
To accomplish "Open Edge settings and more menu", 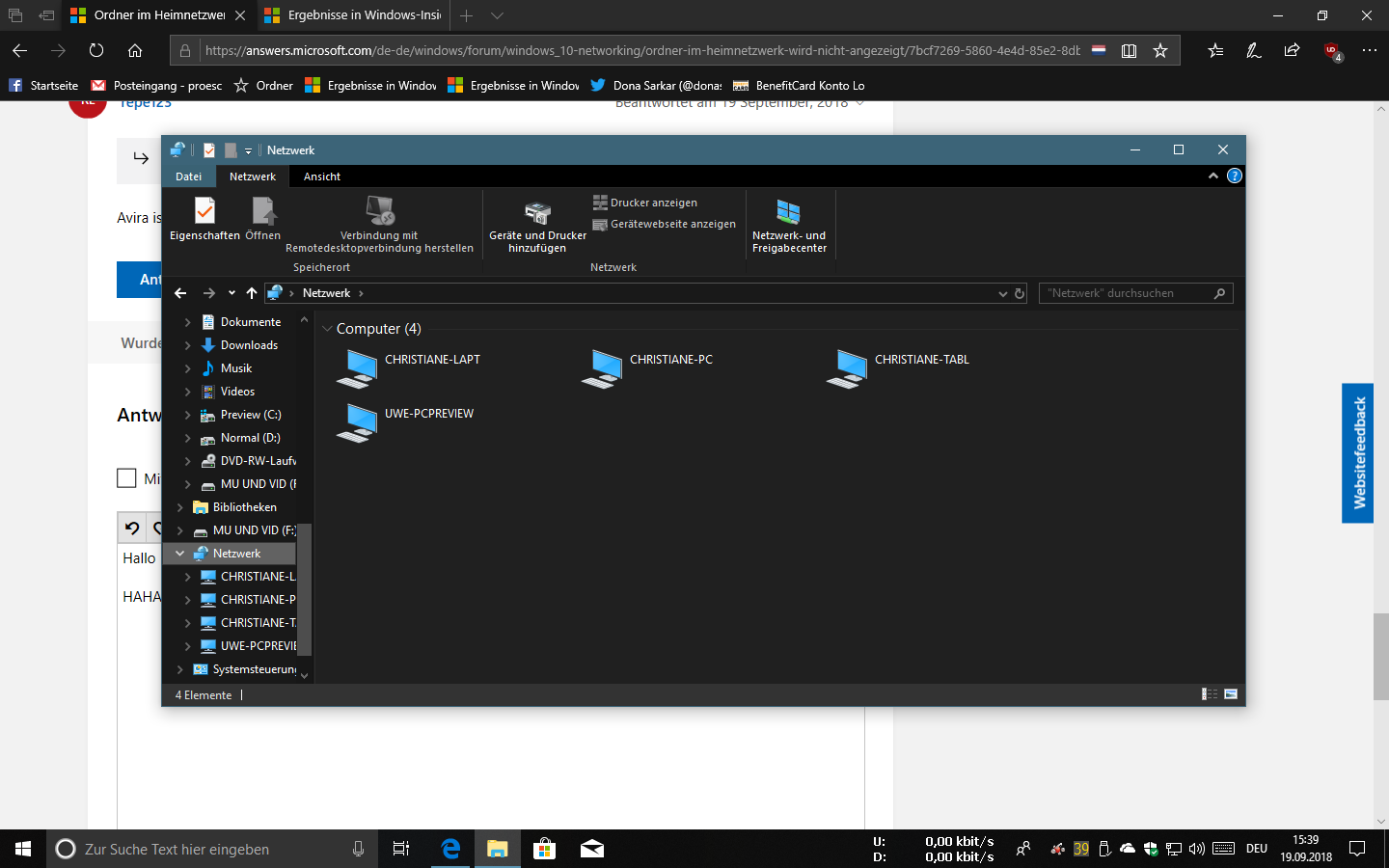I will click(x=1370, y=50).
